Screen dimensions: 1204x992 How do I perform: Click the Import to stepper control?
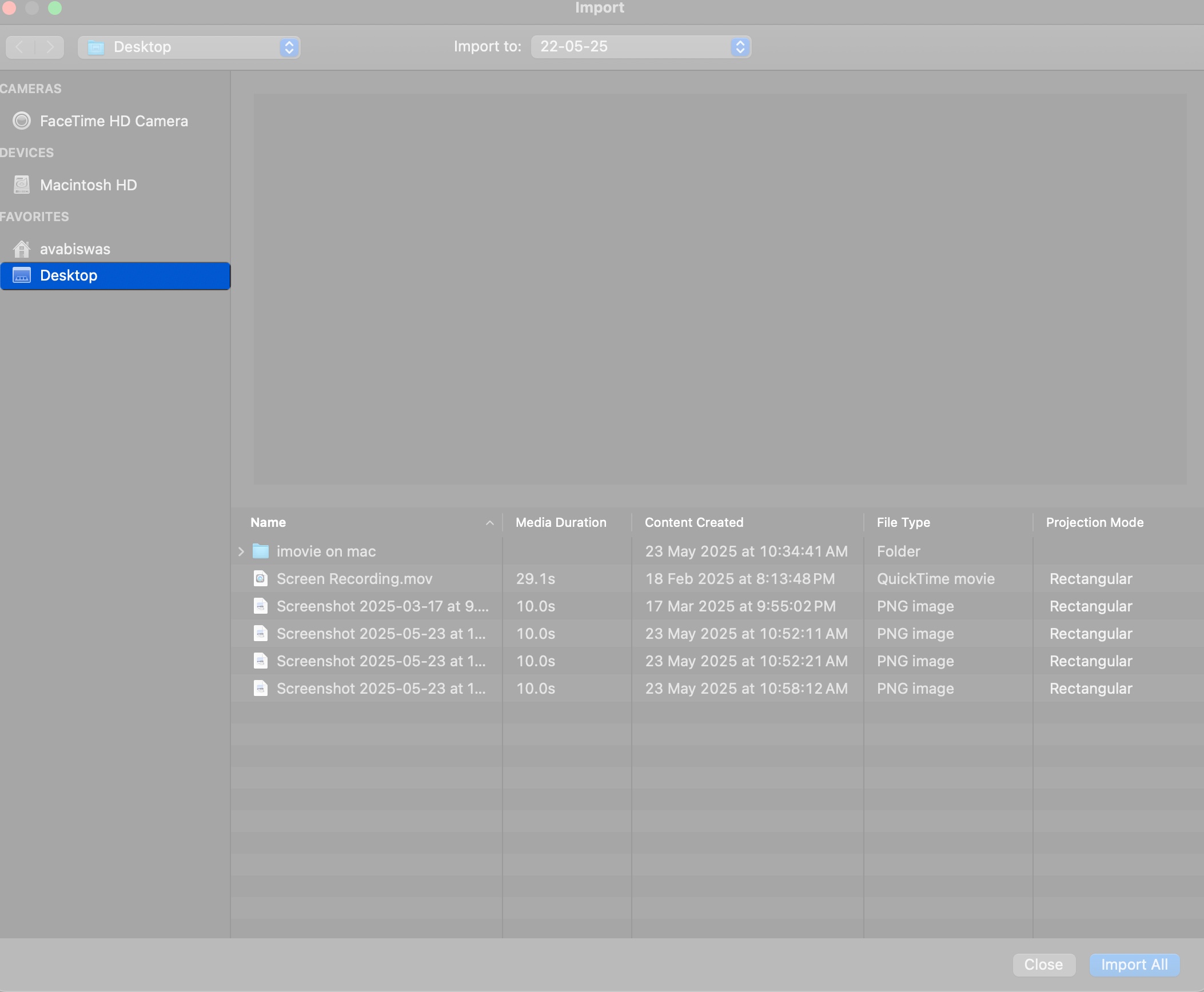pos(739,46)
